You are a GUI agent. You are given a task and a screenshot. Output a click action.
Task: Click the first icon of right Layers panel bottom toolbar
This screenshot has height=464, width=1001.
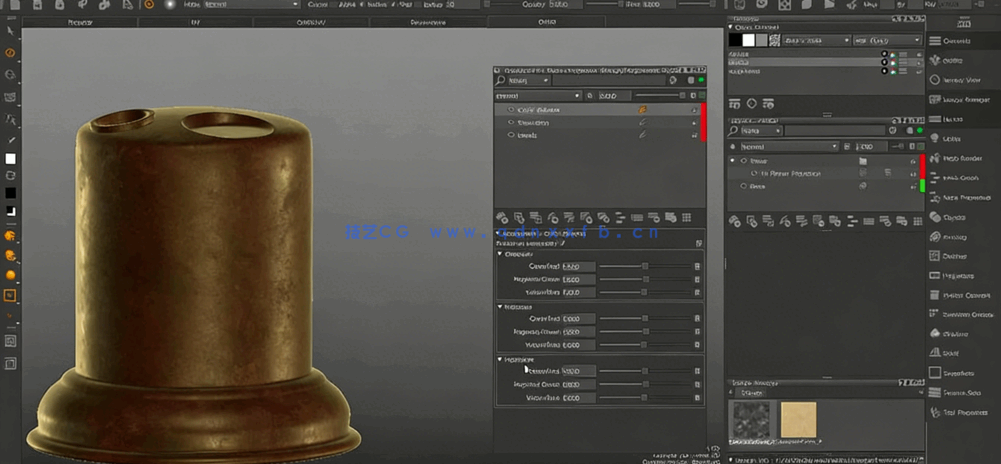tap(735, 221)
